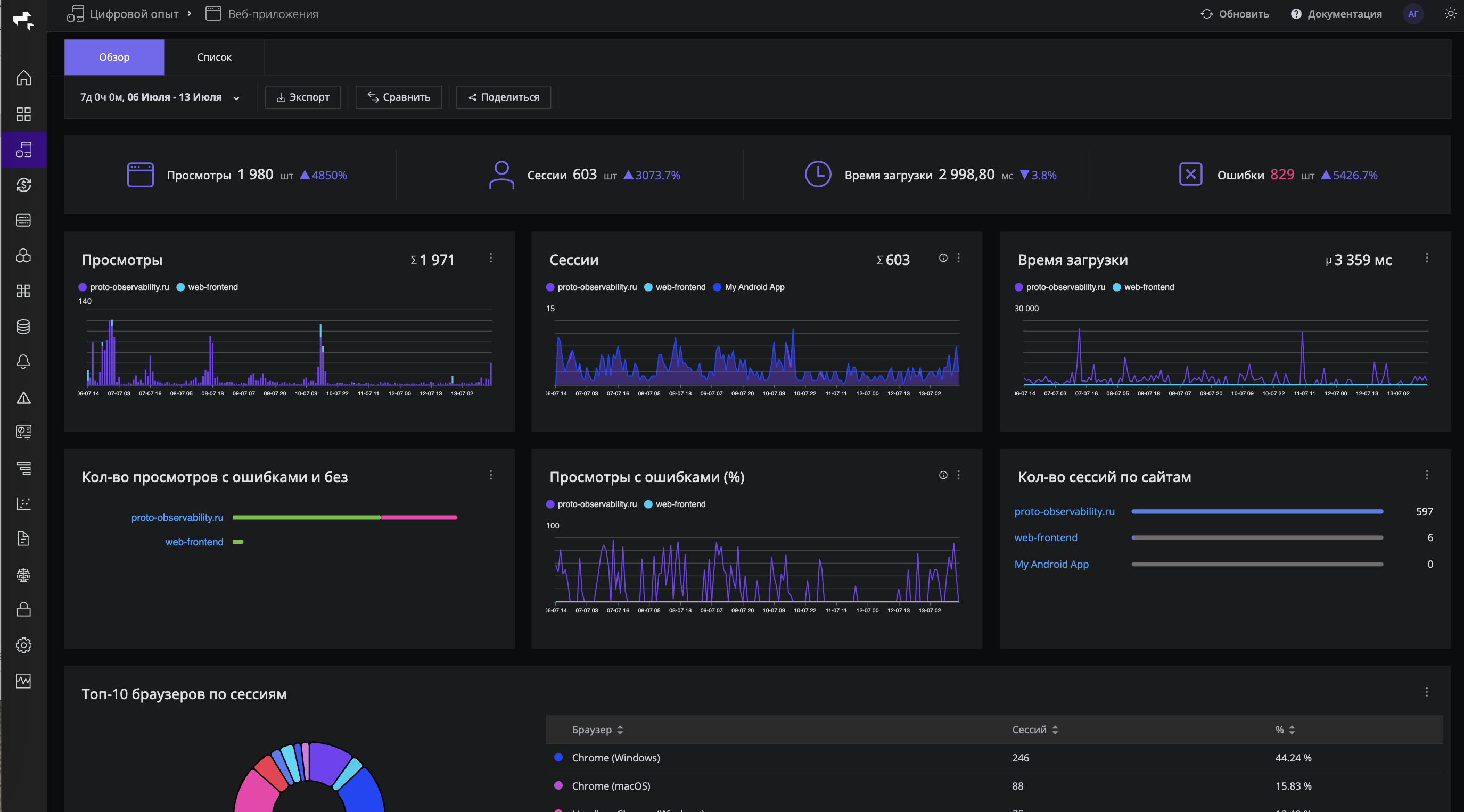Show info for the Сессии chart
1464x812 pixels.
pos(943,258)
